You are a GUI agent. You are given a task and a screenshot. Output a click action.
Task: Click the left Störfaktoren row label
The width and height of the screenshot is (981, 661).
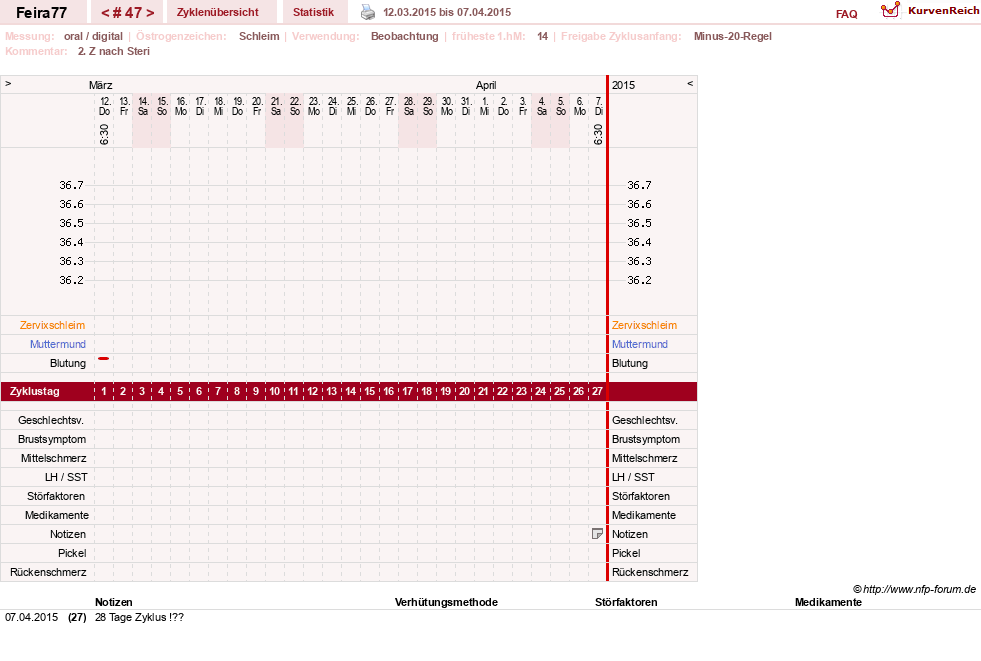click(x=56, y=496)
